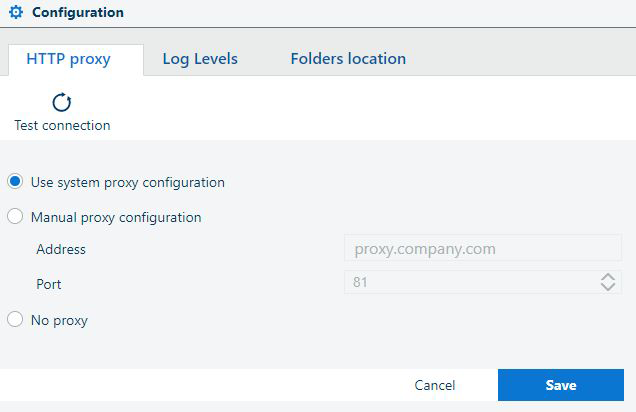Switch to the HTTP proxy tab
The width and height of the screenshot is (636, 412).
[68, 59]
